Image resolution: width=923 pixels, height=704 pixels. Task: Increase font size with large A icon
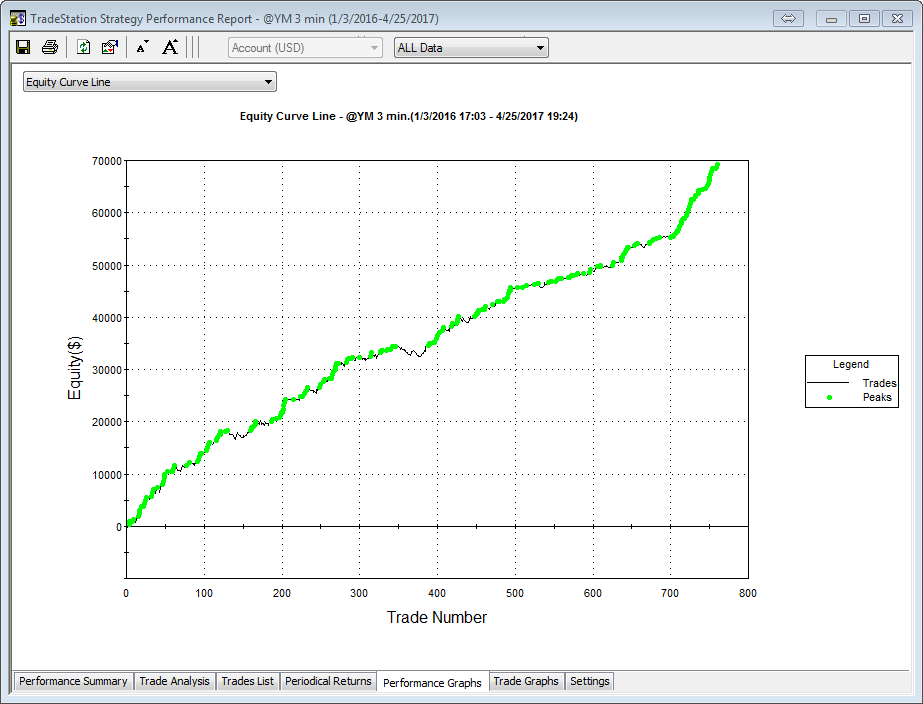(170, 47)
